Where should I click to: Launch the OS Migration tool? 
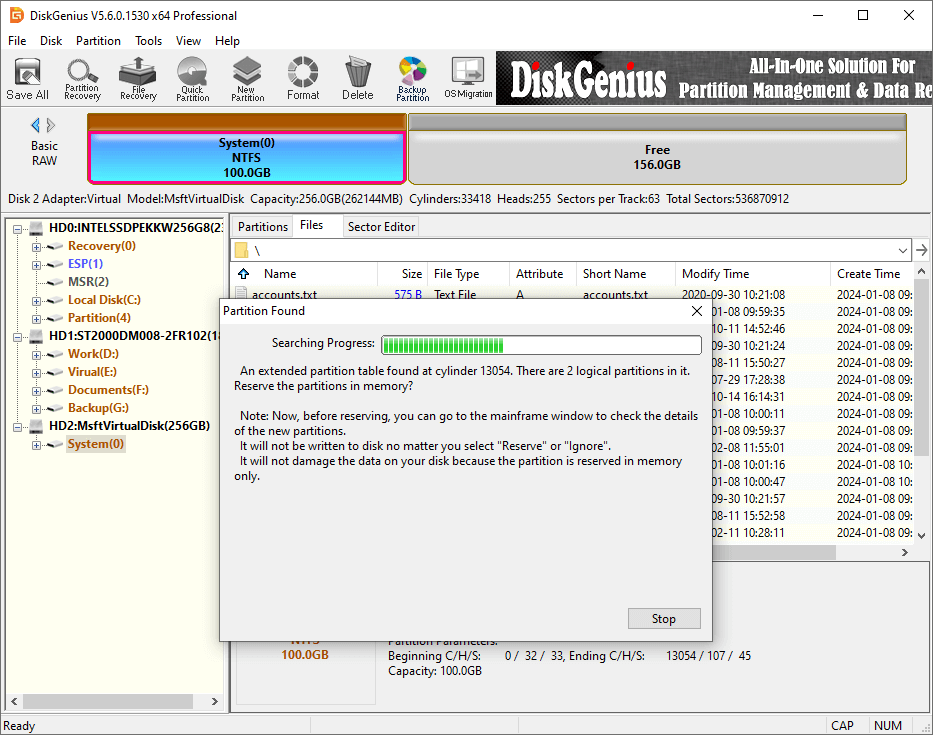(468, 79)
